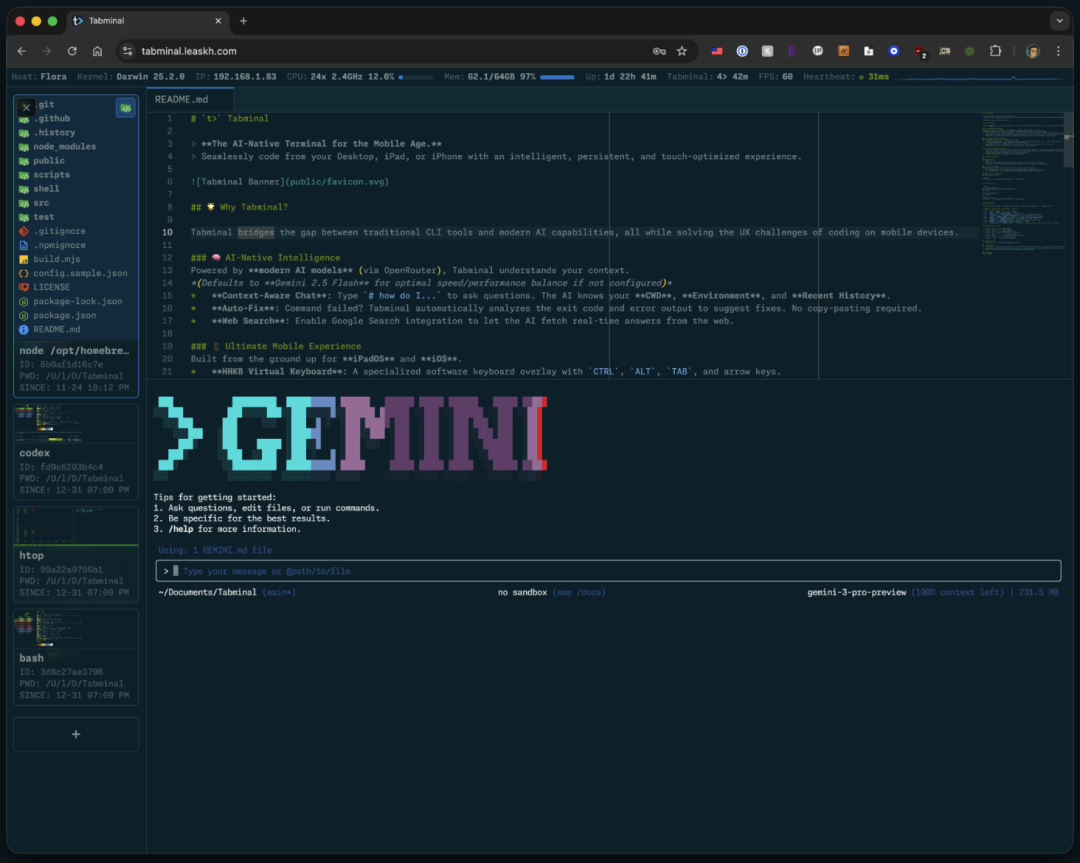Bookmark this page with the star
This screenshot has width=1080, height=863.
click(682, 51)
